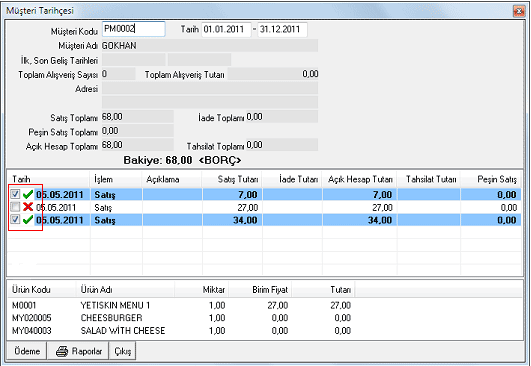Click the printer icon on the Raporlar button
This screenshot has width=531, height=366.
(62, 351)
